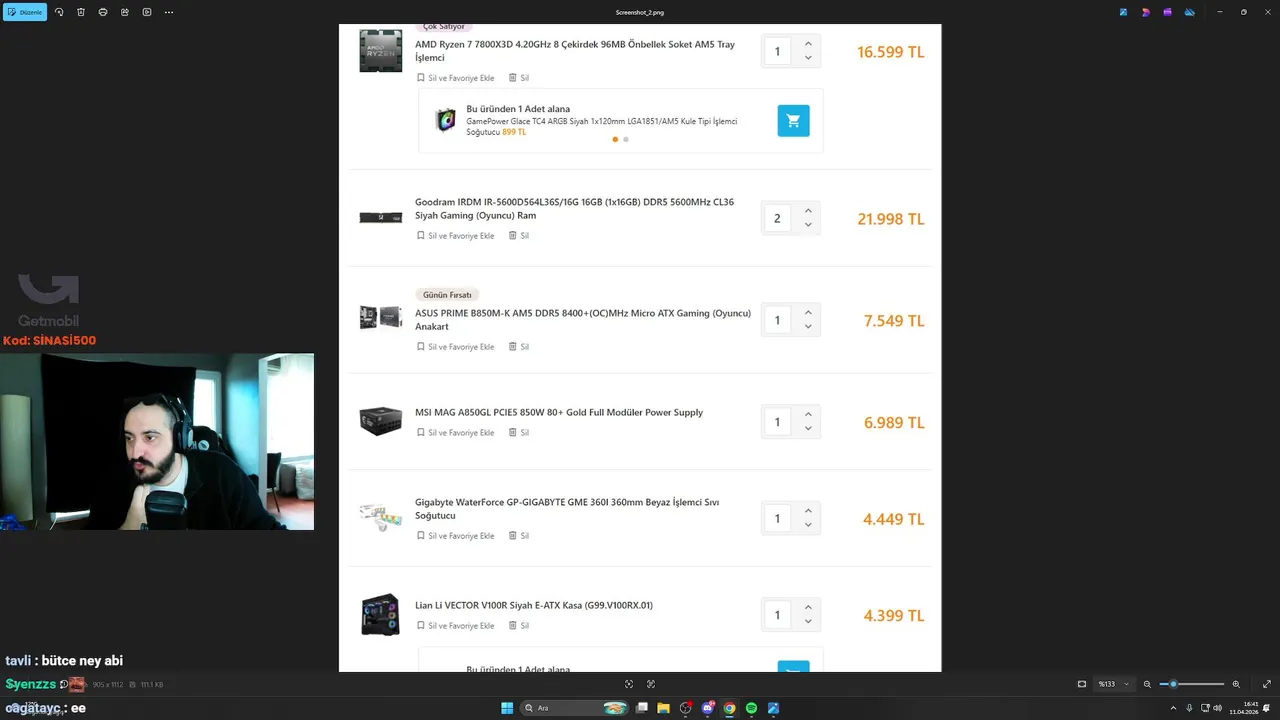1280x720 pixels.
Task: Share the image via share icon
Action: (x=125, y=12)
